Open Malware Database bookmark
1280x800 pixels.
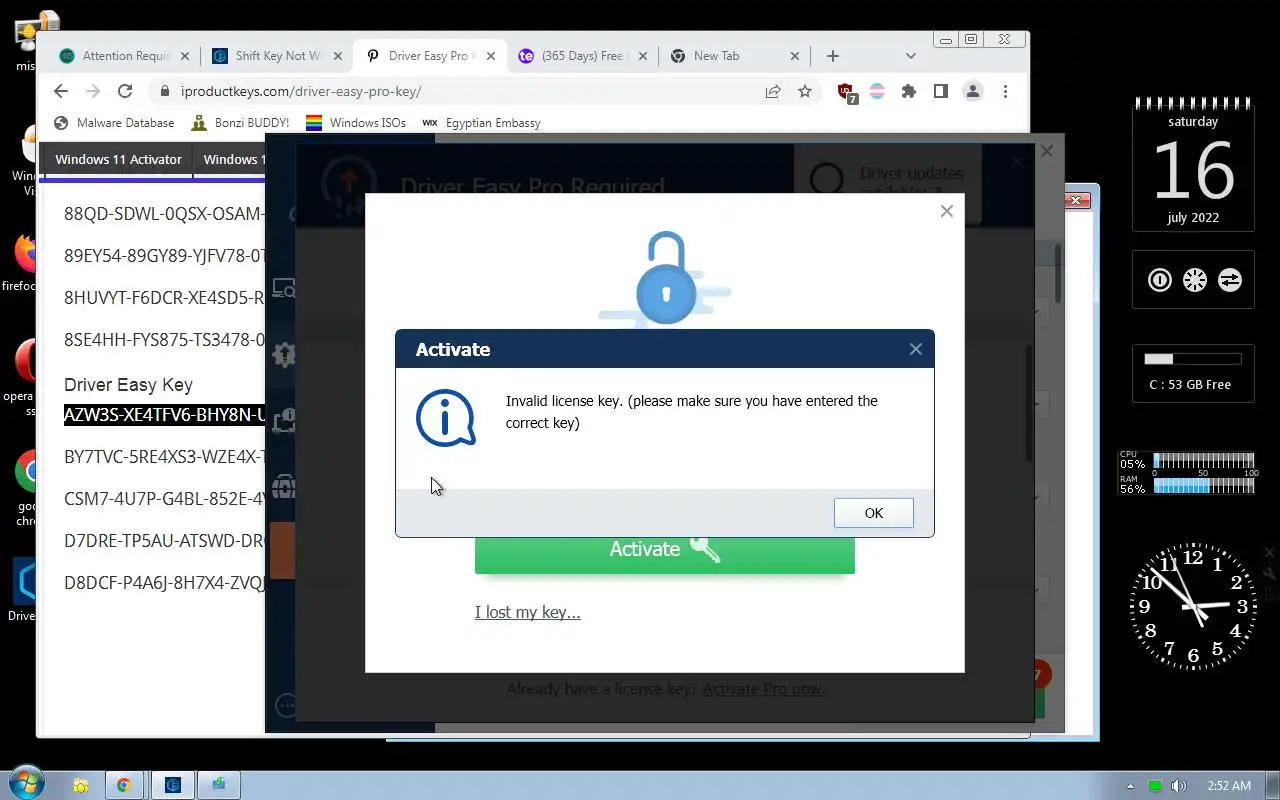click(114, 123)
